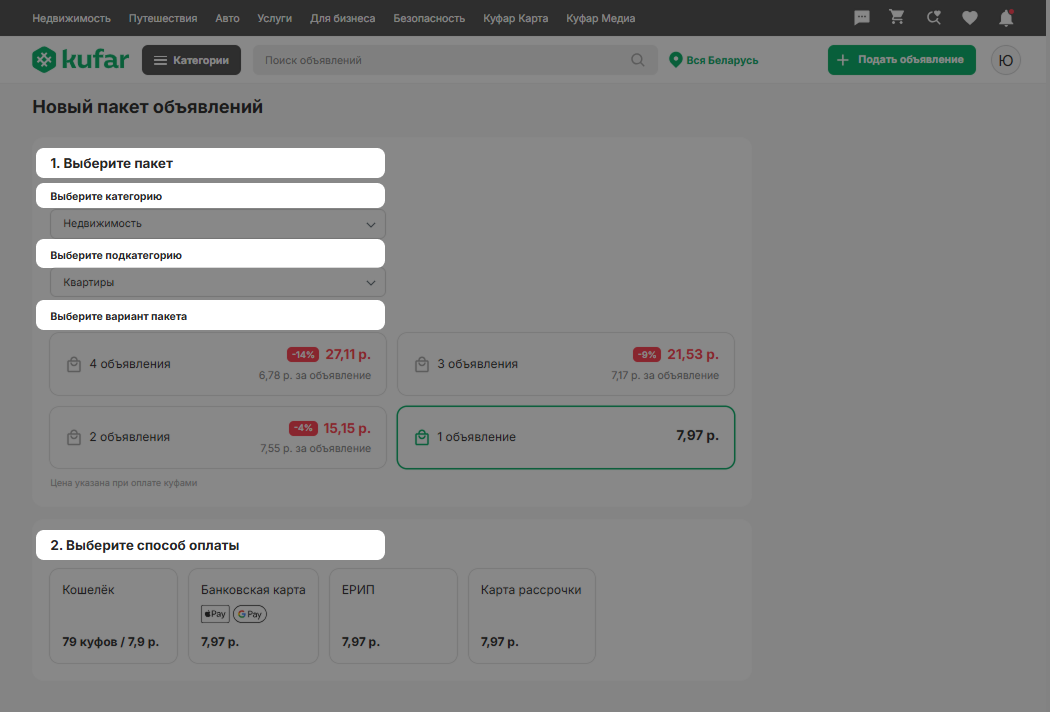Select the 4 объявления package option
The width and height of the screenshot is (1050, 712).
(x=218, y=364)
